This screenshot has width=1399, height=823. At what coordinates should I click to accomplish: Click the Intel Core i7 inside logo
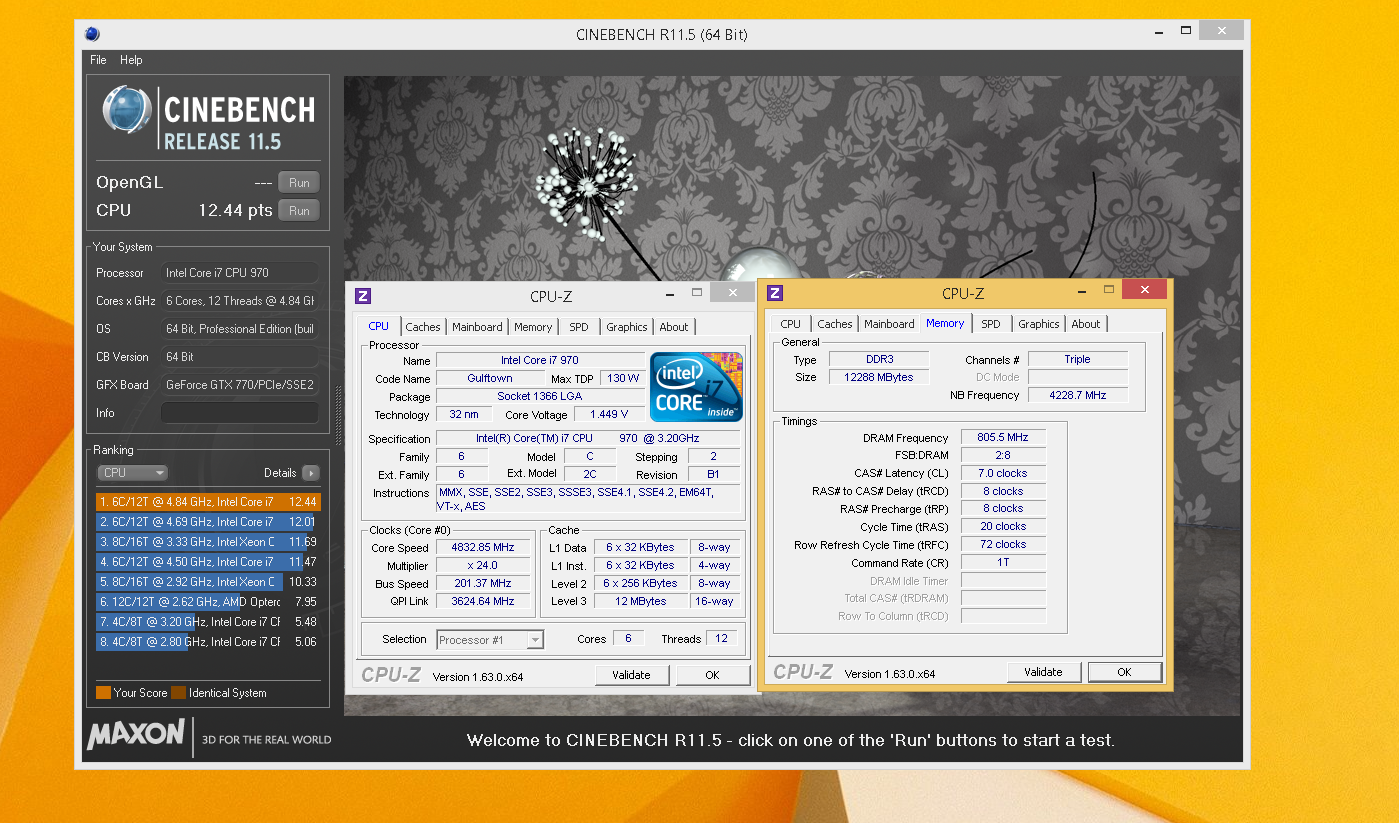(x=696, y=386)
